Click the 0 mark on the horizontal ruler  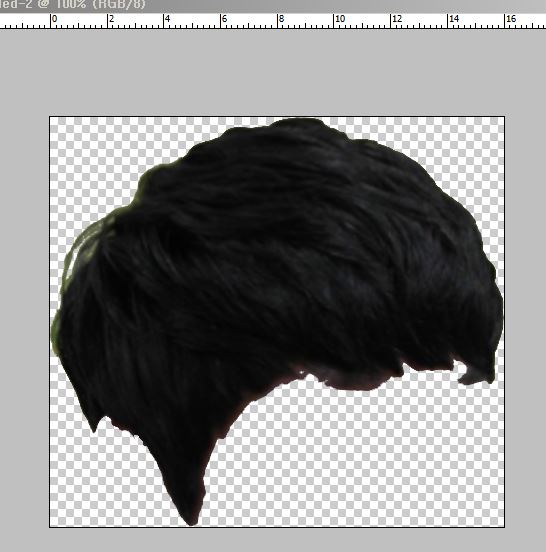click(x=54, y=19)
